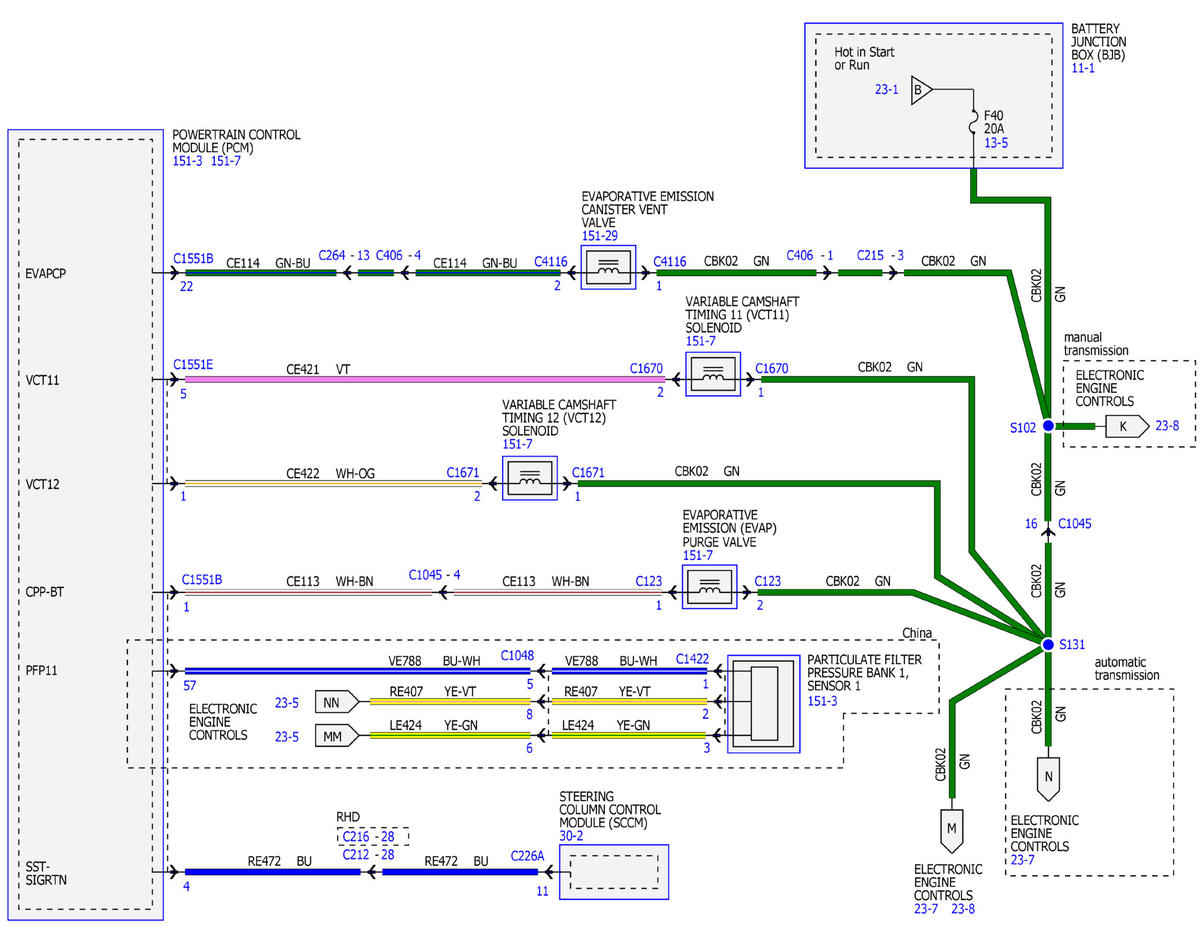Viewport: 1200px width, 927px height.
Task: Click the EVAP Purge Valve coil symbol
Action: pos(709,589)
